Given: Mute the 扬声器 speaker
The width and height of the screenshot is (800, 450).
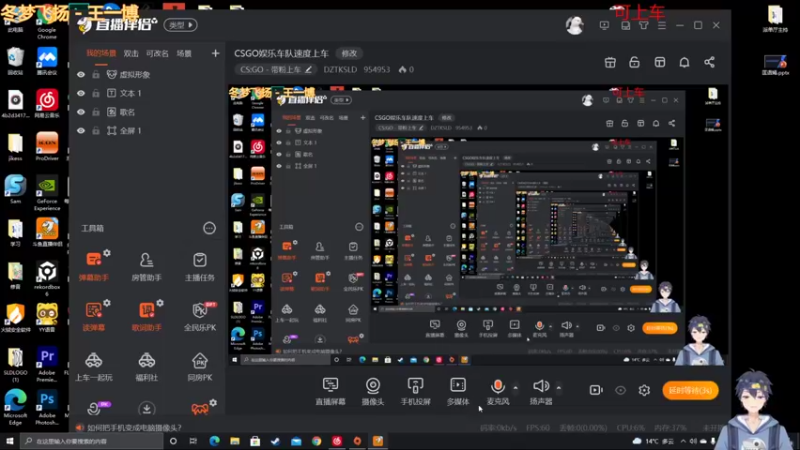Looking at the screenshot, I should click(541, 391).
